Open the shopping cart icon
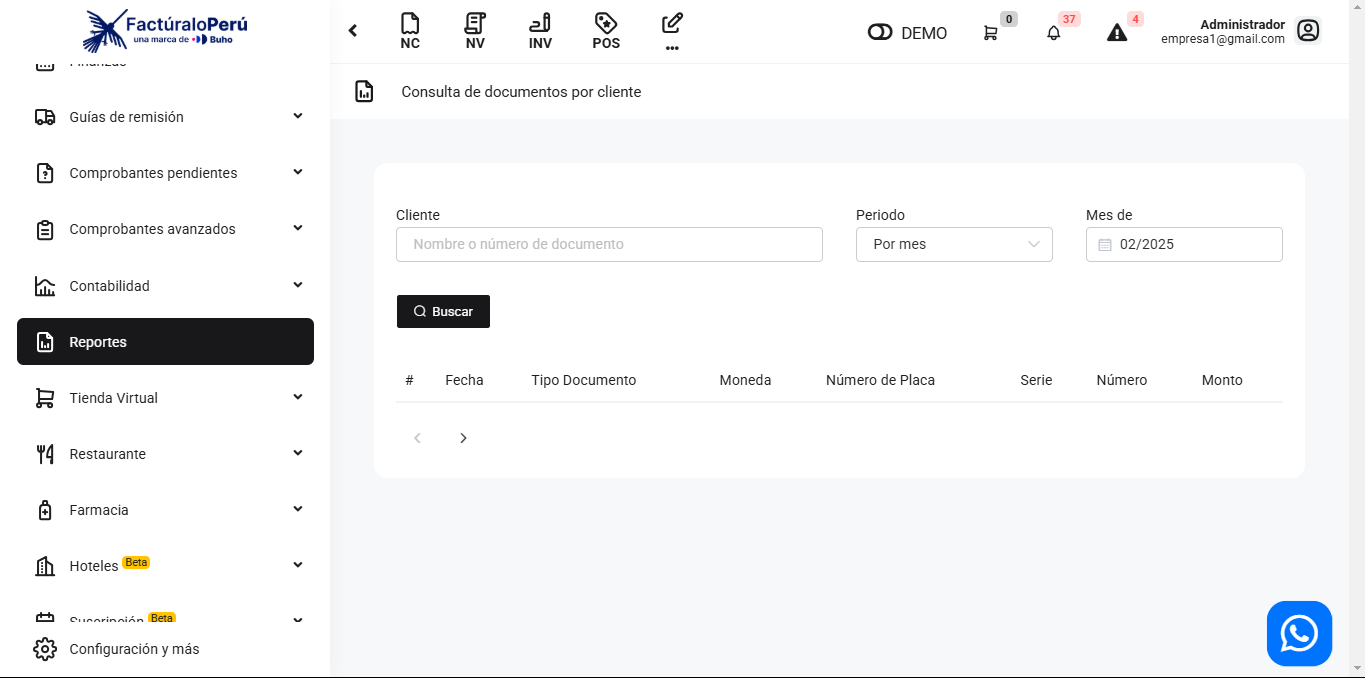 coord(990,33)
